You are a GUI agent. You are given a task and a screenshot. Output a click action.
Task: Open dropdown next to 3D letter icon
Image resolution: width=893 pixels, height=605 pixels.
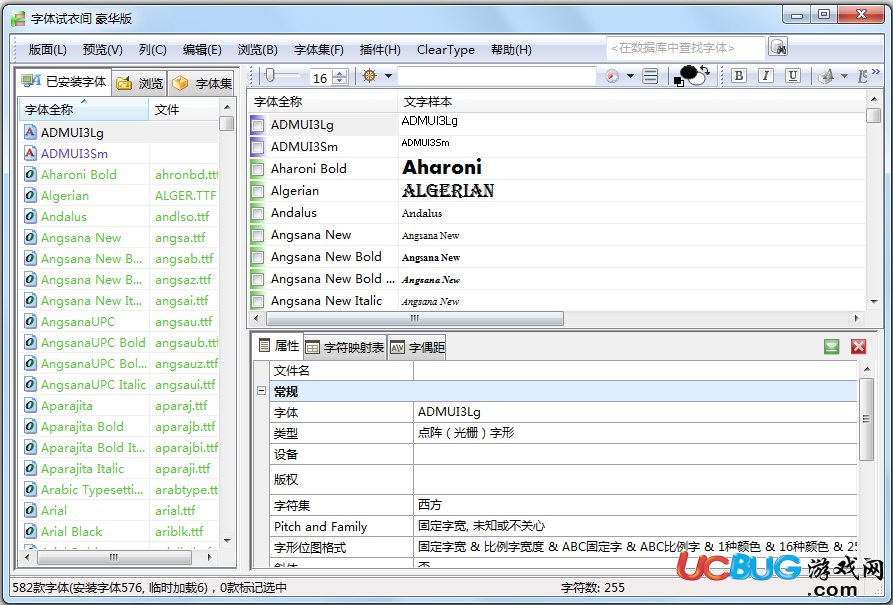pyautogui.click(x=845, y=76)
